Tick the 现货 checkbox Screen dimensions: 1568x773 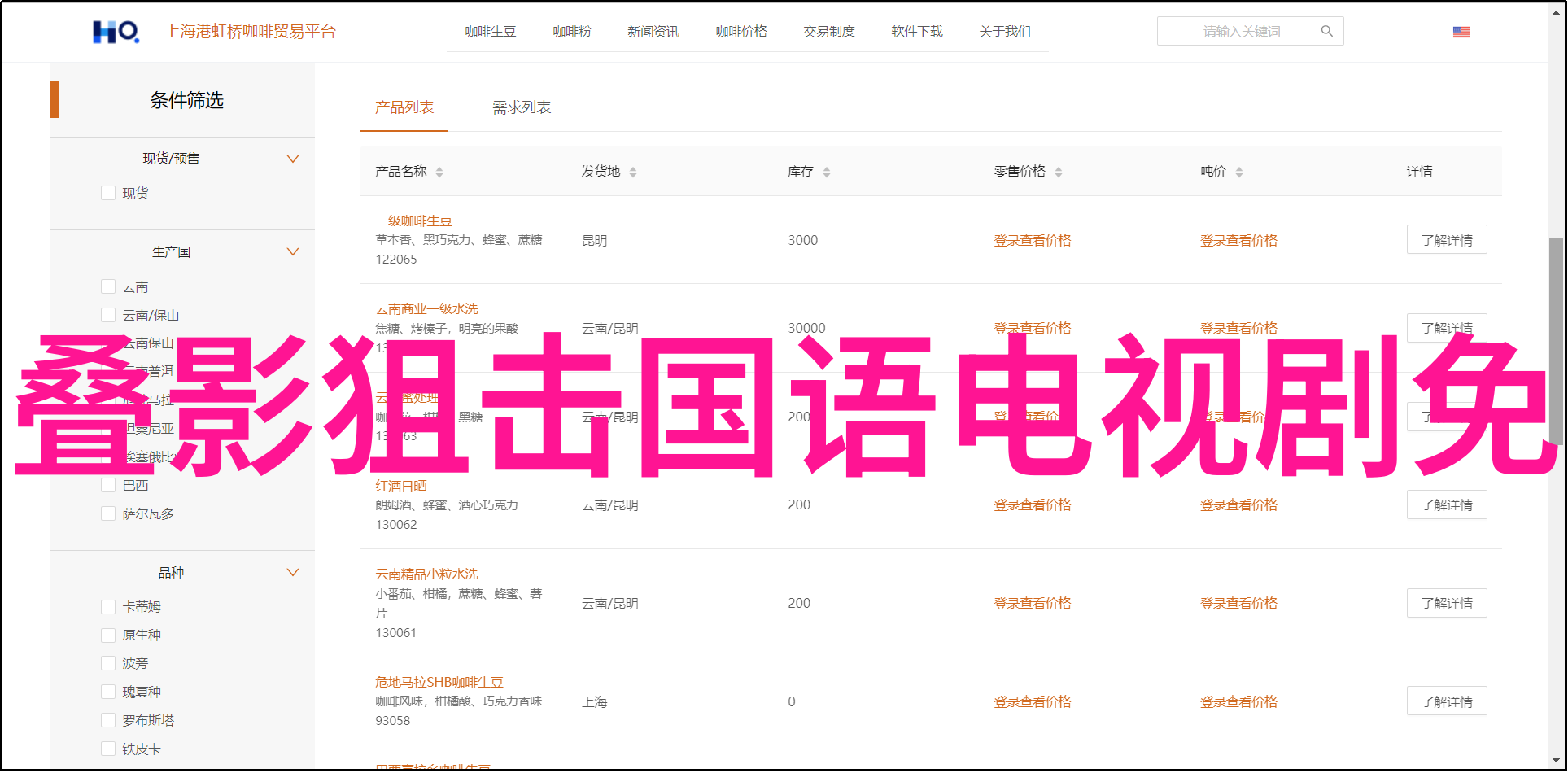(108, 193)
